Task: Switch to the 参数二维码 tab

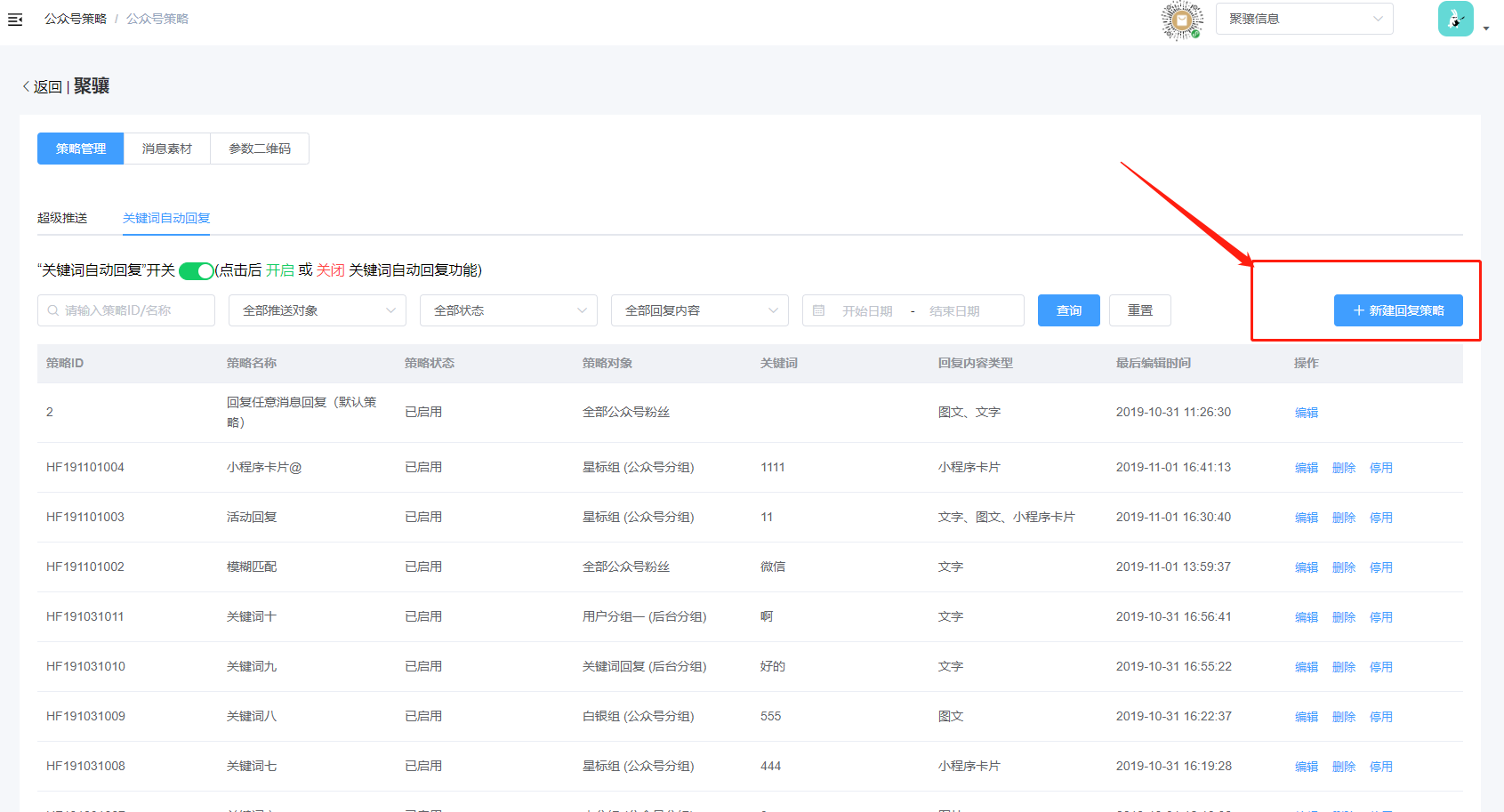Action: coord(260,149)
